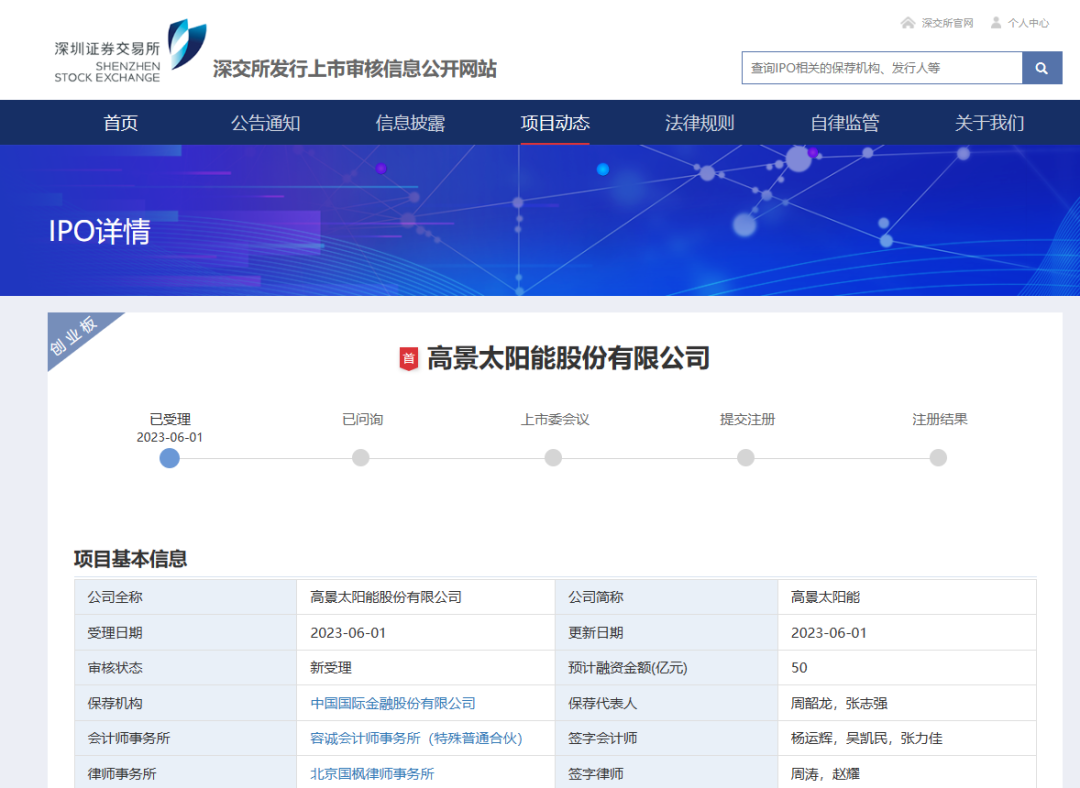Click the 签字律师 label
The image size is (1080, 788).
(595, 774)
